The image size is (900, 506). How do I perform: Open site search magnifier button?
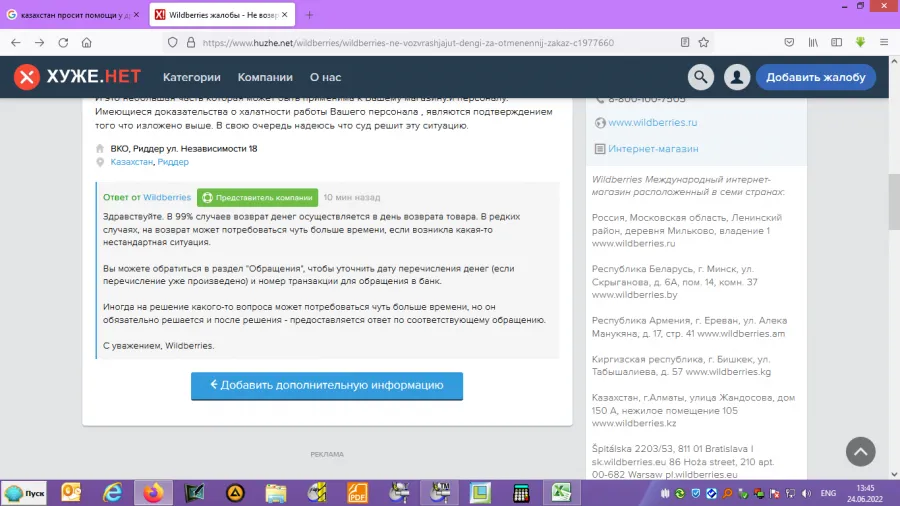(x=701, y=77)
